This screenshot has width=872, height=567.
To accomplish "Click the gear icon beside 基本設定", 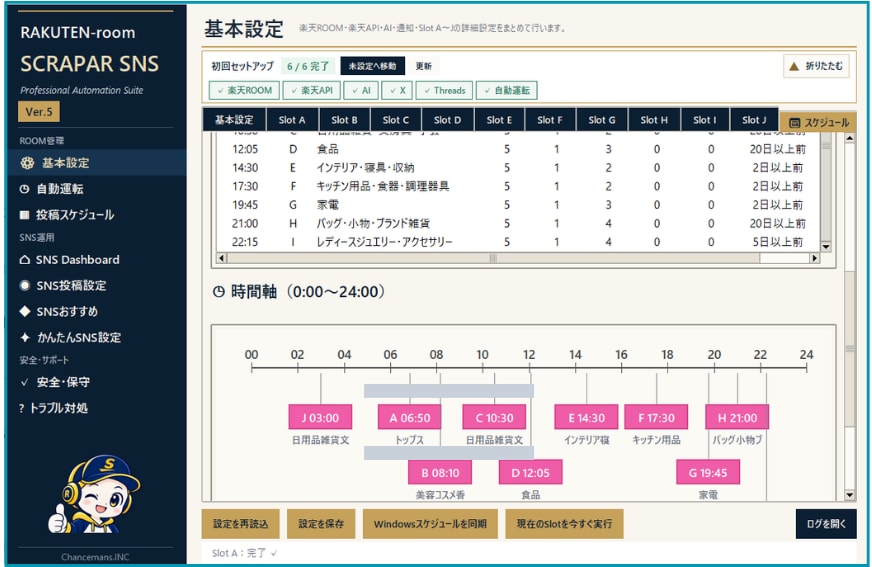I will 27,163.
